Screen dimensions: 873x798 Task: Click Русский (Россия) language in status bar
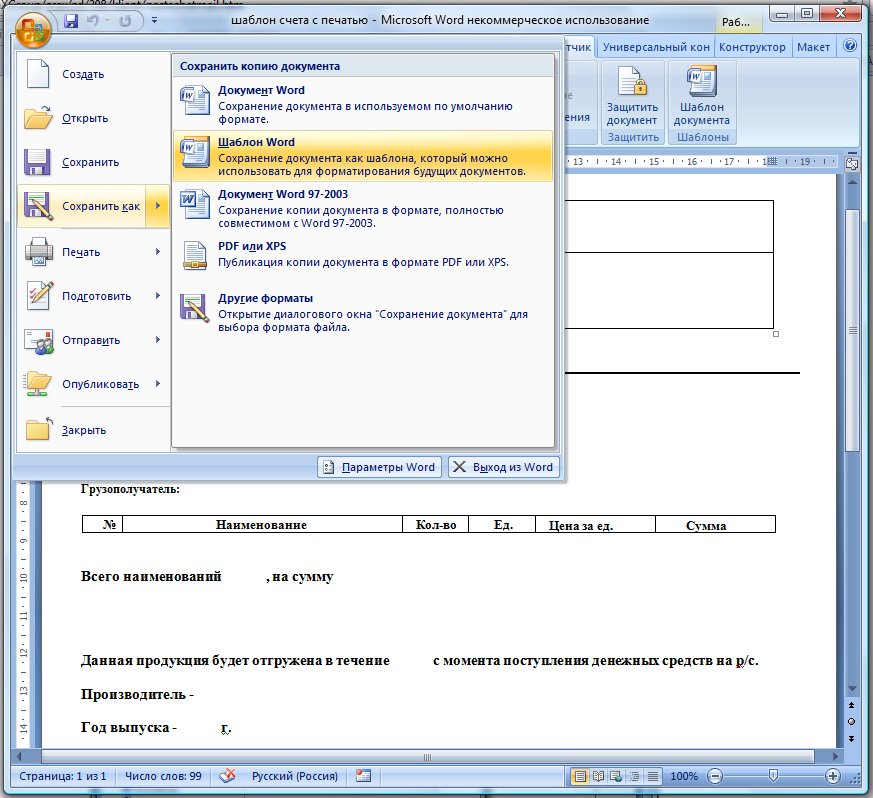[x=295, y=776]
